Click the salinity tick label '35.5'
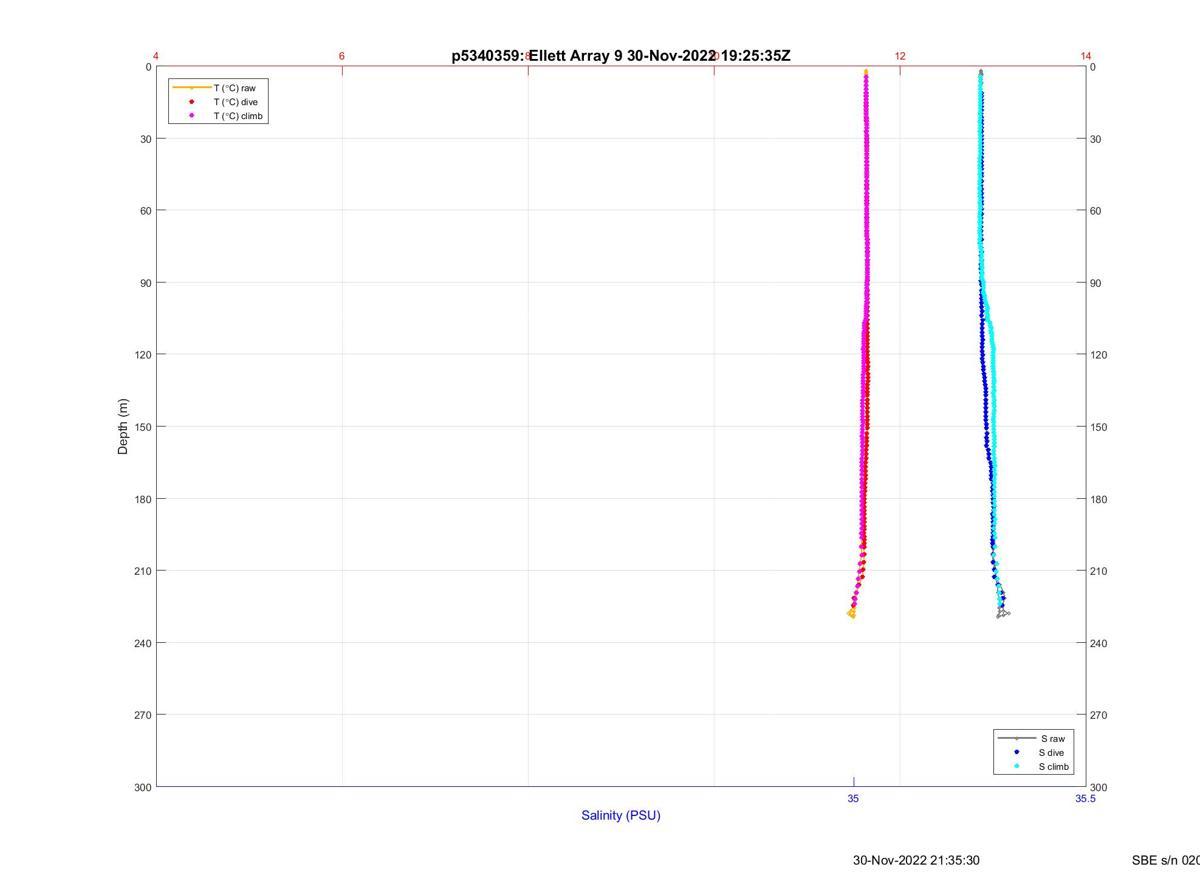The image size is (1200, 885). [1085, 798]
